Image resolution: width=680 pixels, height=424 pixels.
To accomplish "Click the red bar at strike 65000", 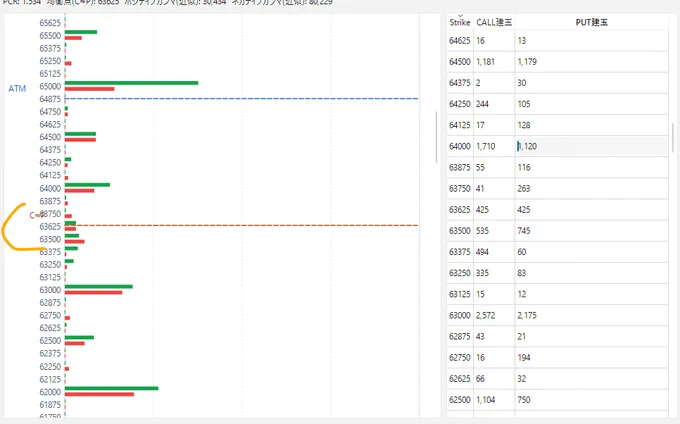I will pos(89,89).
